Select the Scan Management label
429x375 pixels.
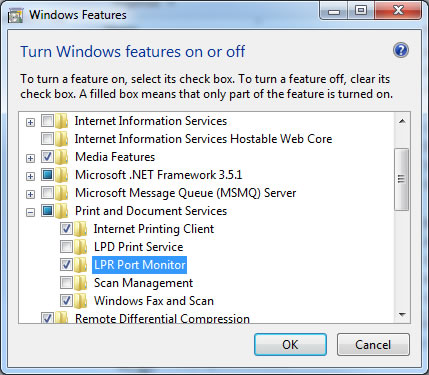coord(143,283)
